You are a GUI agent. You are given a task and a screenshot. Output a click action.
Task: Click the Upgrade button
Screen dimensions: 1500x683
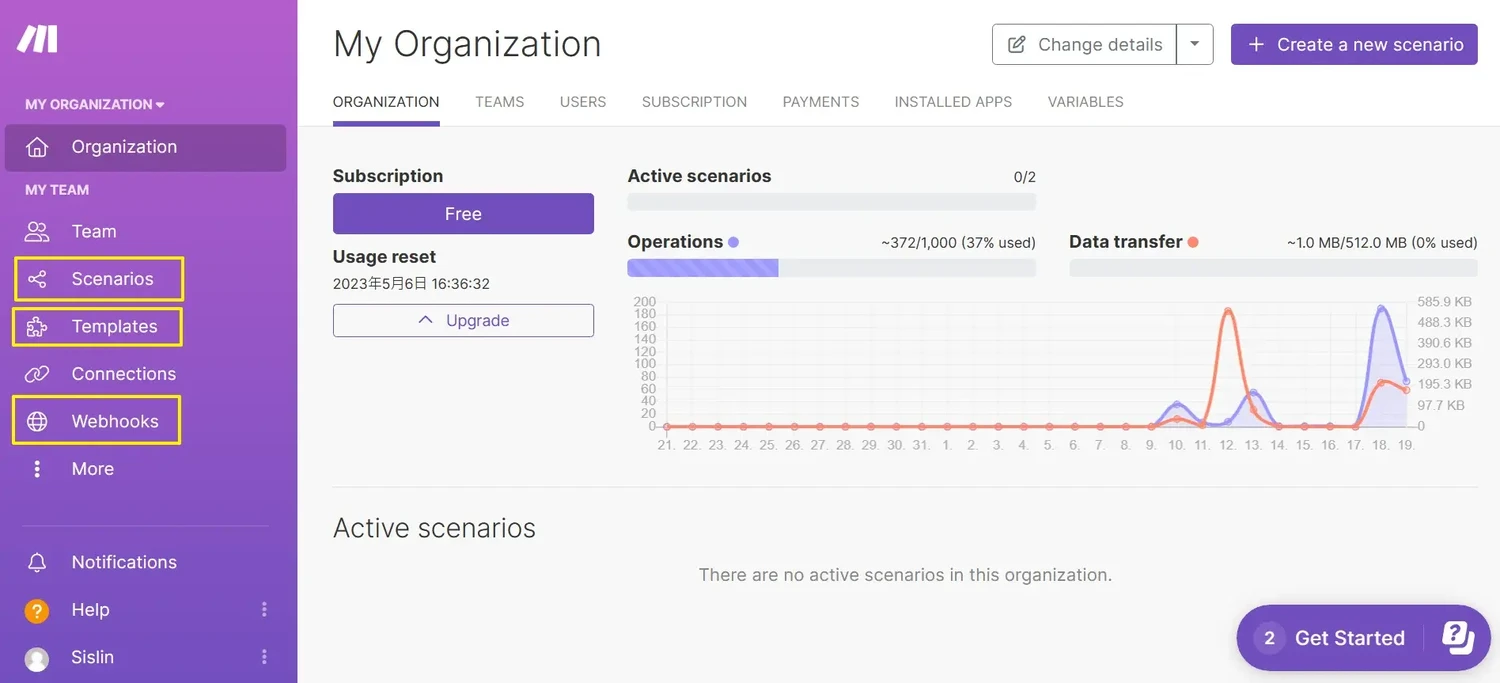click(463, 320)
